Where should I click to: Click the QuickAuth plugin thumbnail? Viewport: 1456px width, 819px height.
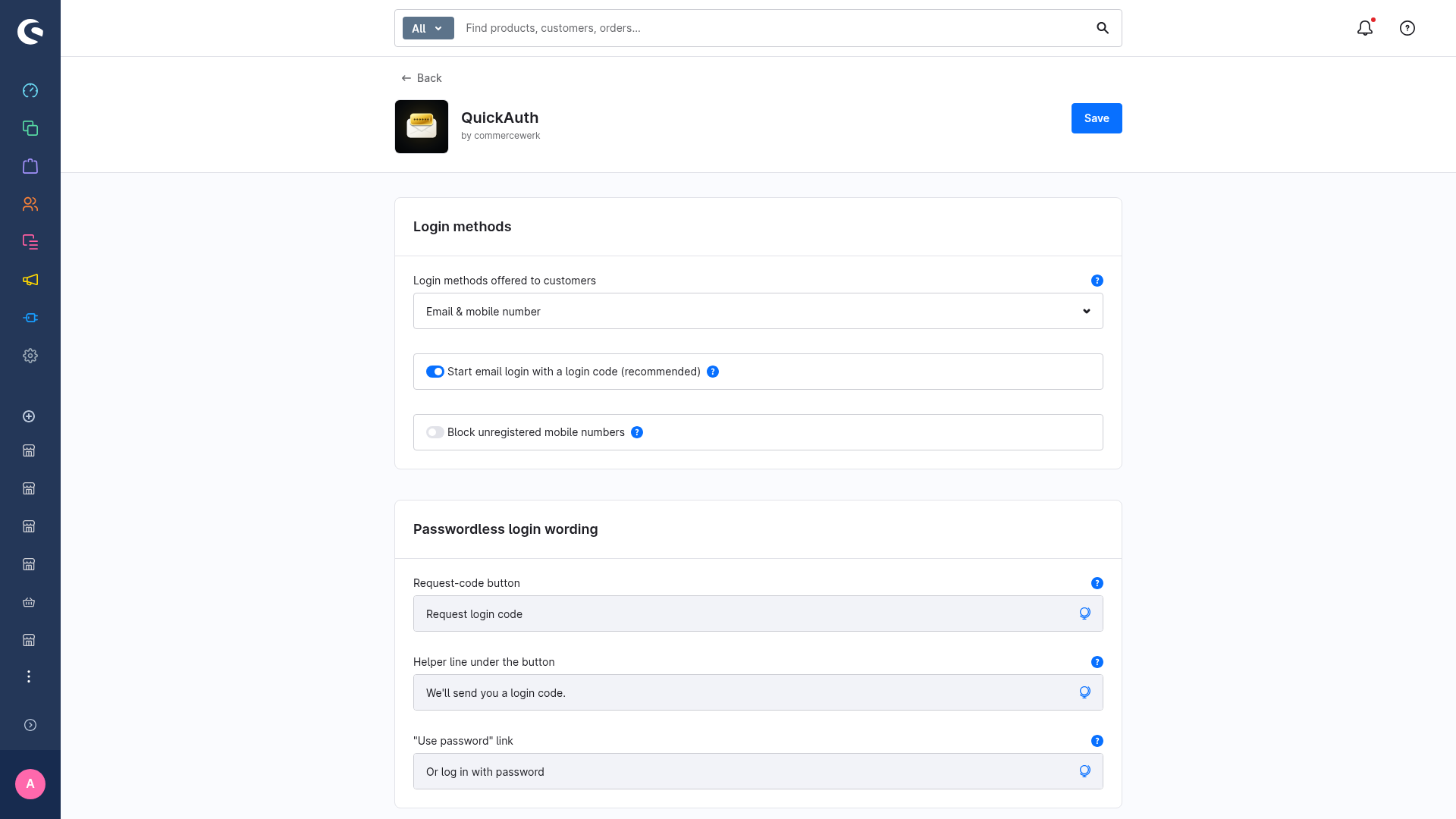click(x=422, y=127)
